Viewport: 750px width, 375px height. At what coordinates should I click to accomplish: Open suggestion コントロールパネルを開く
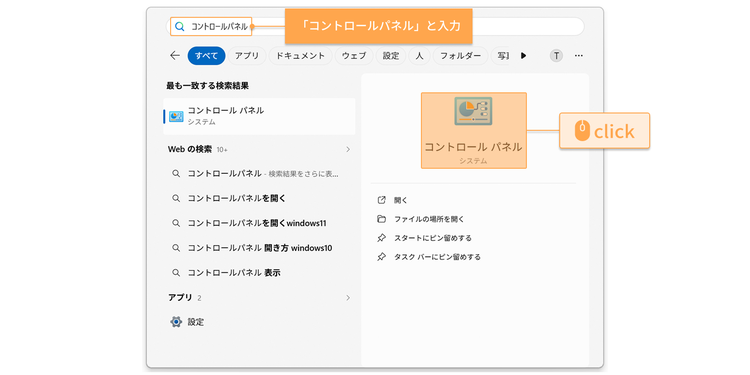click(236, 198)
